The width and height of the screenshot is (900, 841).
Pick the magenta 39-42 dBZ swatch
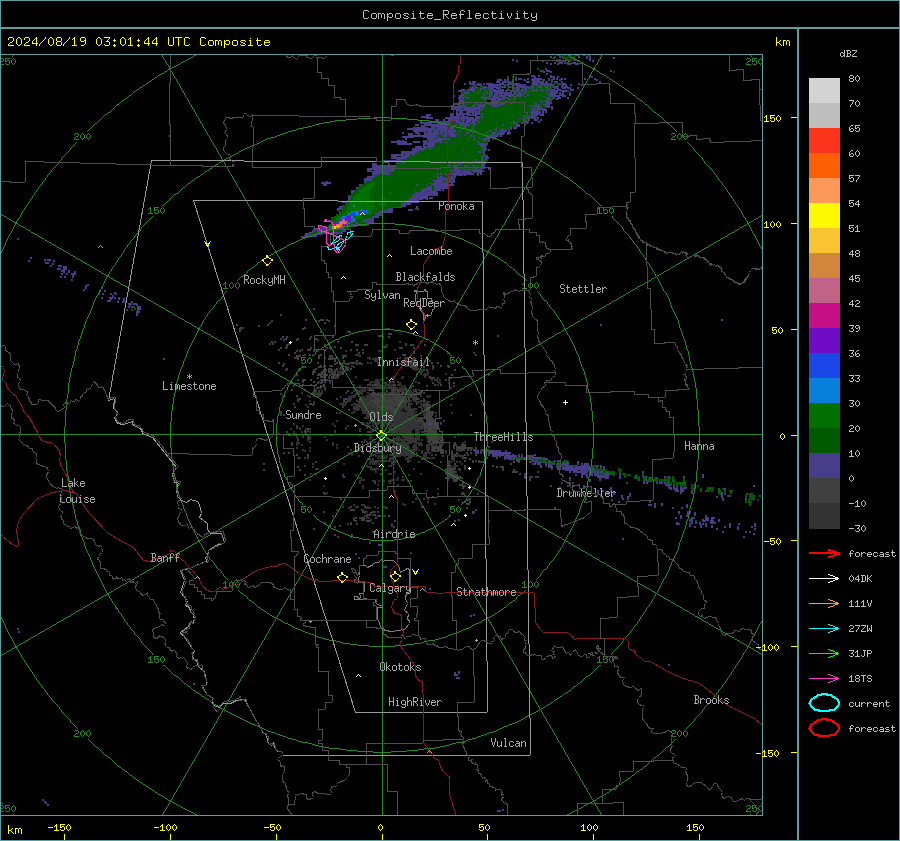coord(824,316)
